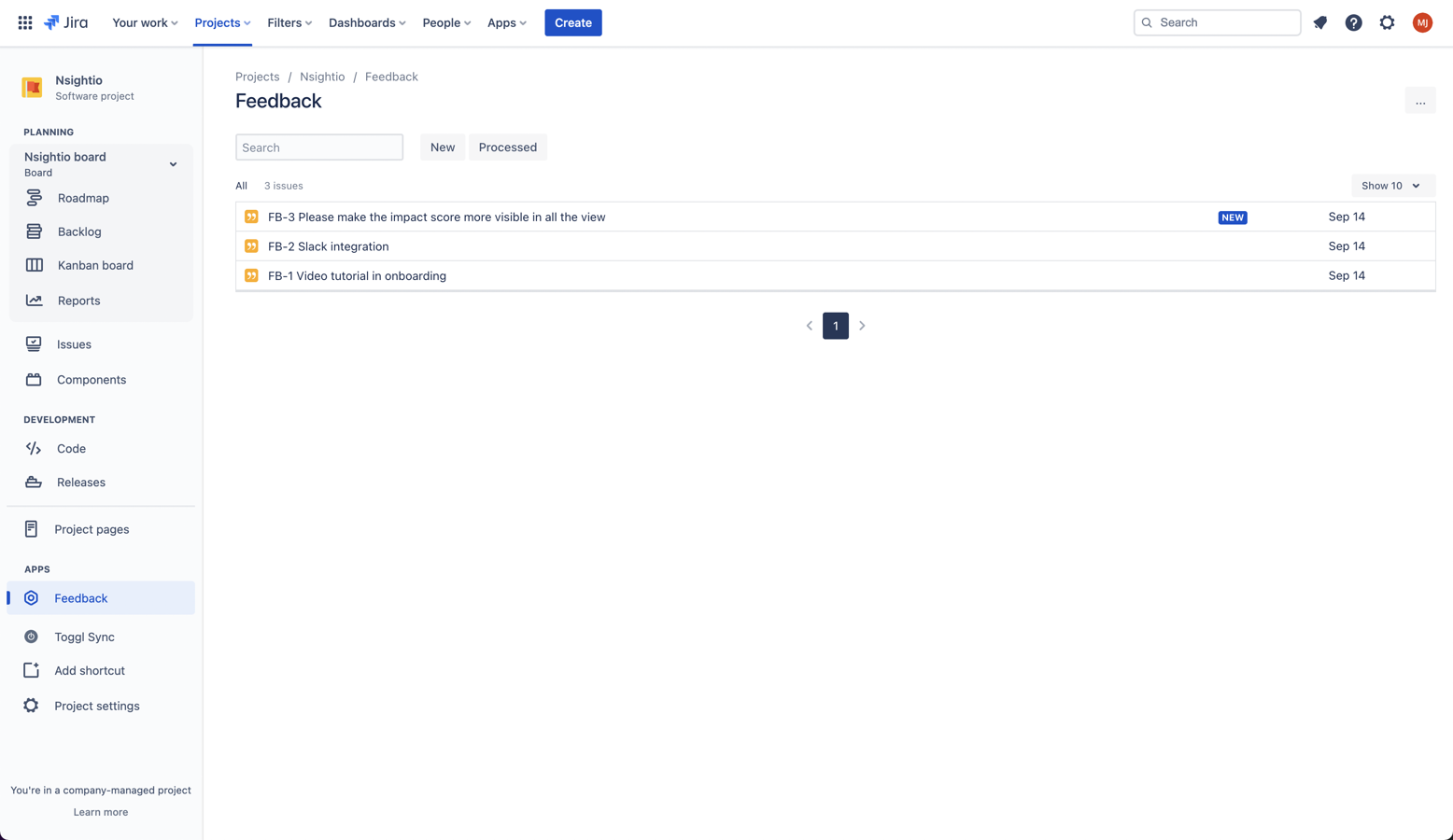Go to Projects breadcrumb link
This screenshot has height=840, width=1453.
pos(258,77)
